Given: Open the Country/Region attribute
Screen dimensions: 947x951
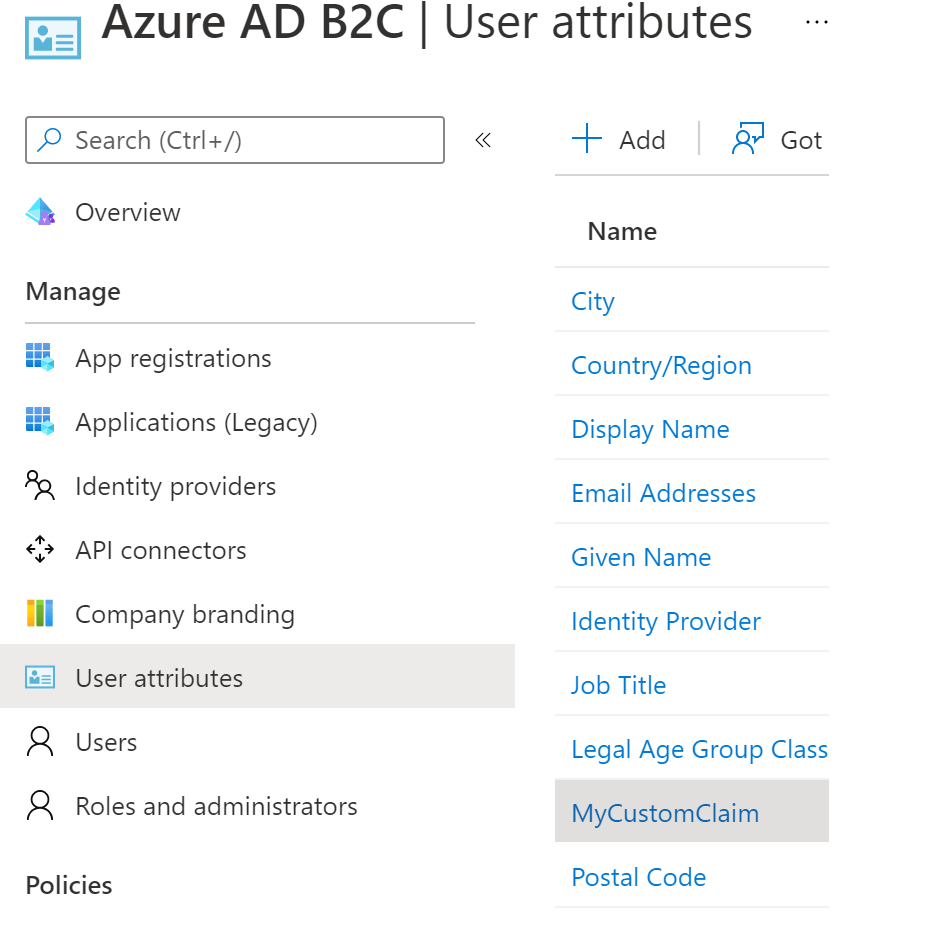Looking at the screenshot, I should [x=661, y=365].
